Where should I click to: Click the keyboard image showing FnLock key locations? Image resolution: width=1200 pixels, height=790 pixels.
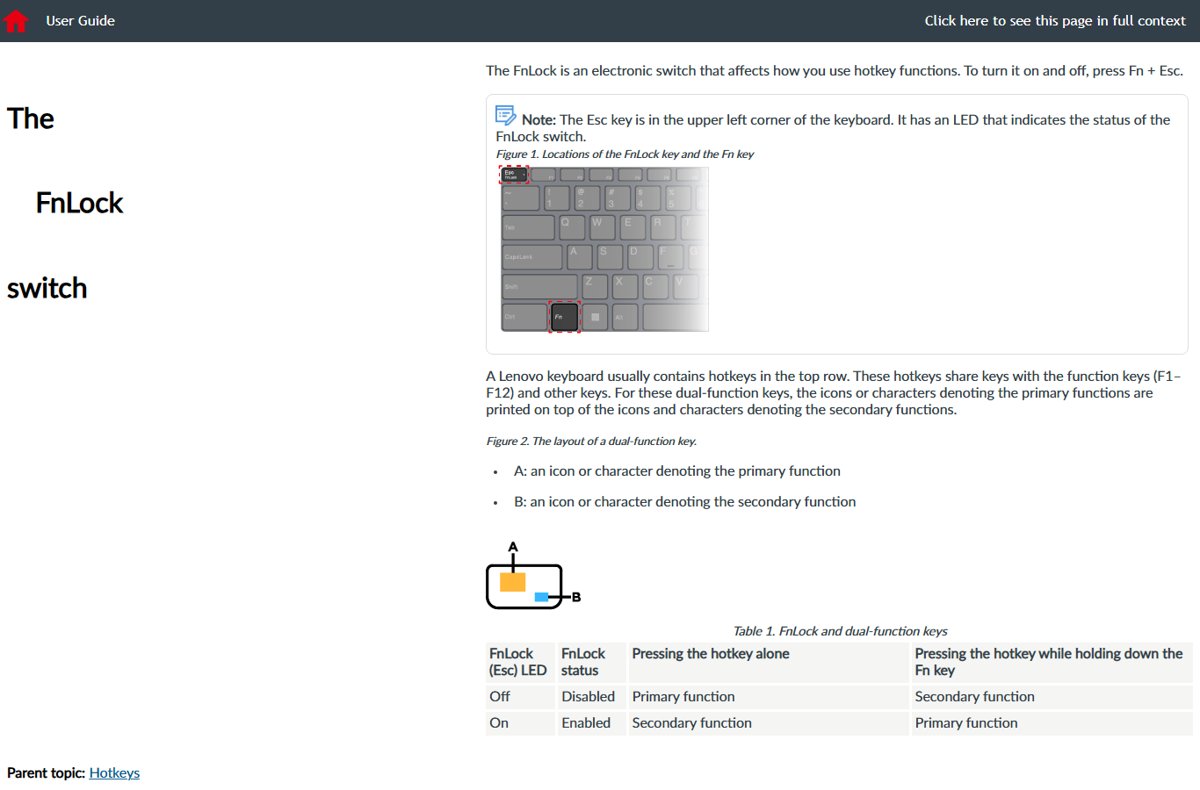pos(604,249)
